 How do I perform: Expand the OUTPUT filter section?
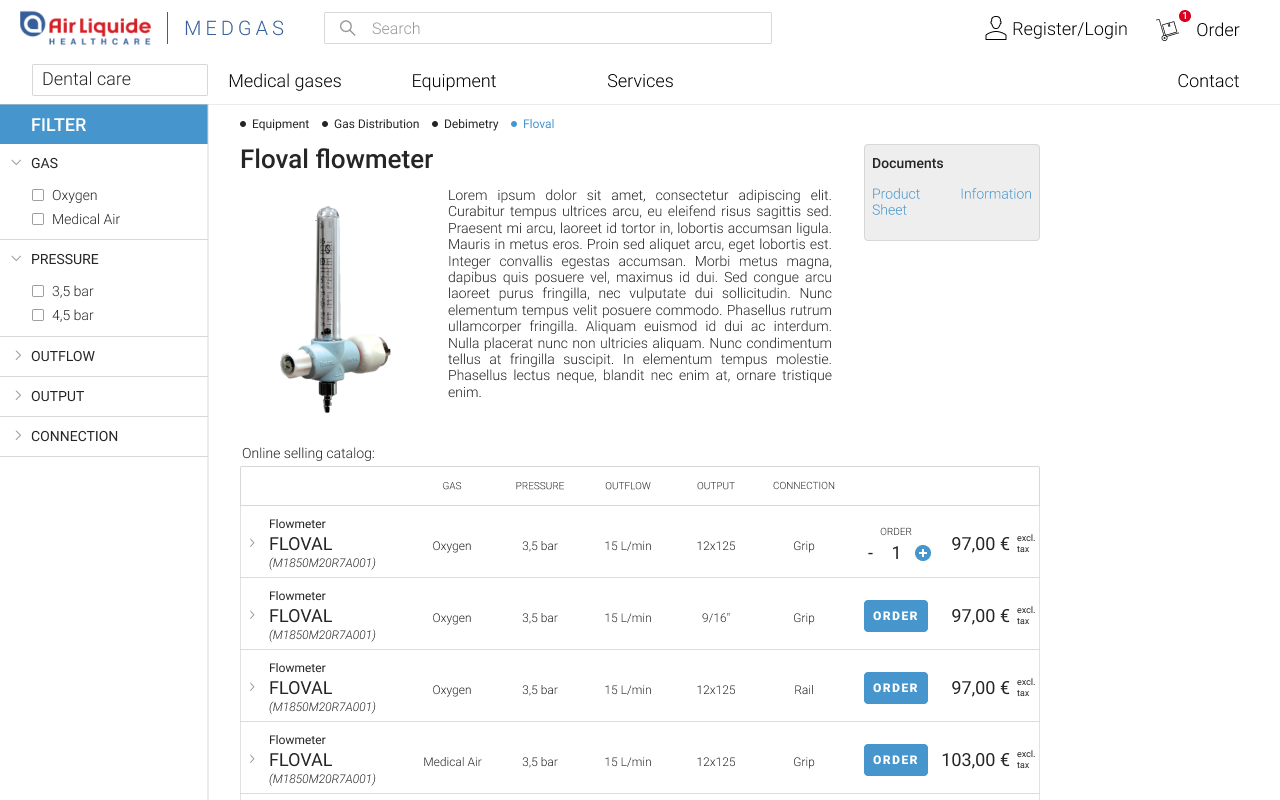[18, 395]
